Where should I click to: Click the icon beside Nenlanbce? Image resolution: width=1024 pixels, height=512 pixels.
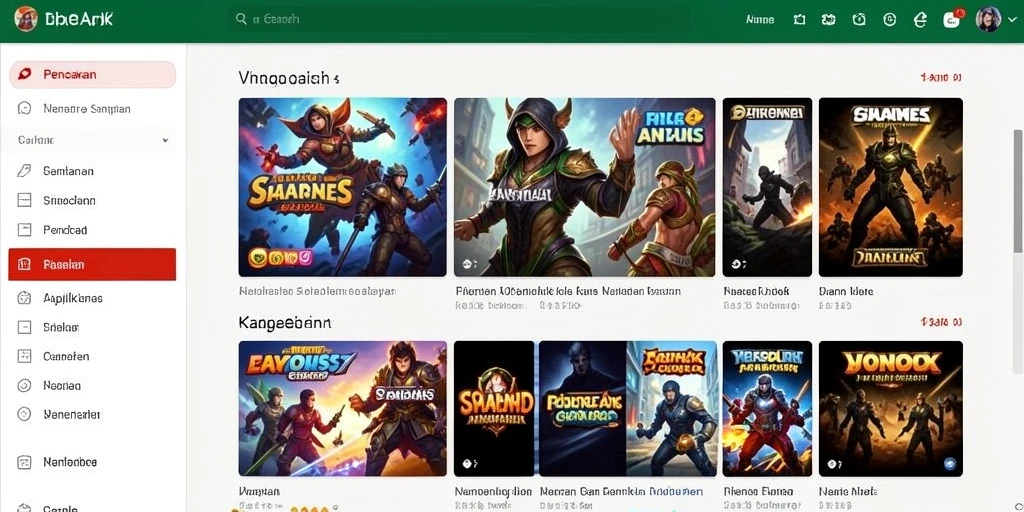(x=24, y=462)
